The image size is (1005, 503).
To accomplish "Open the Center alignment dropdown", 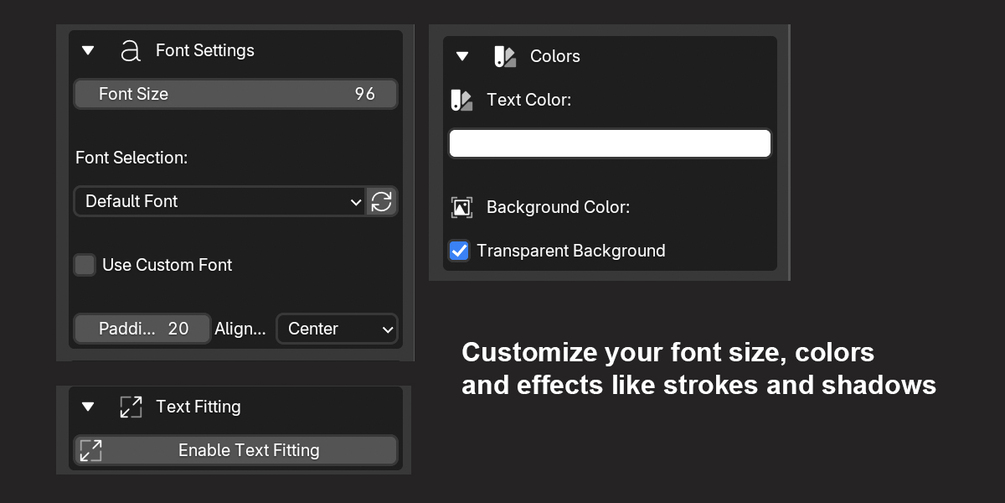I will pyautogui.click(x=336, y=329).
